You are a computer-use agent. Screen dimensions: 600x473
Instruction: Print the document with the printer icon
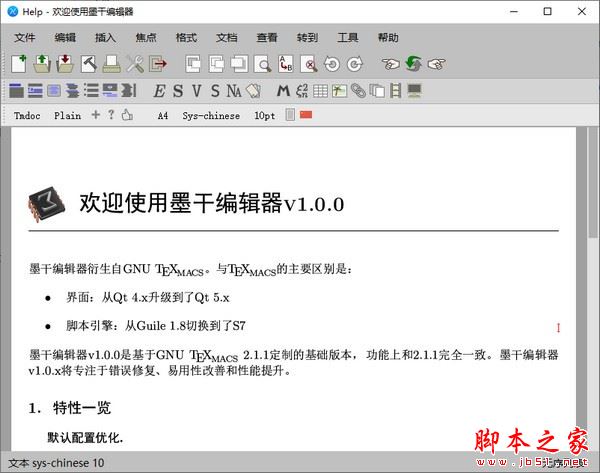[112, 64]
